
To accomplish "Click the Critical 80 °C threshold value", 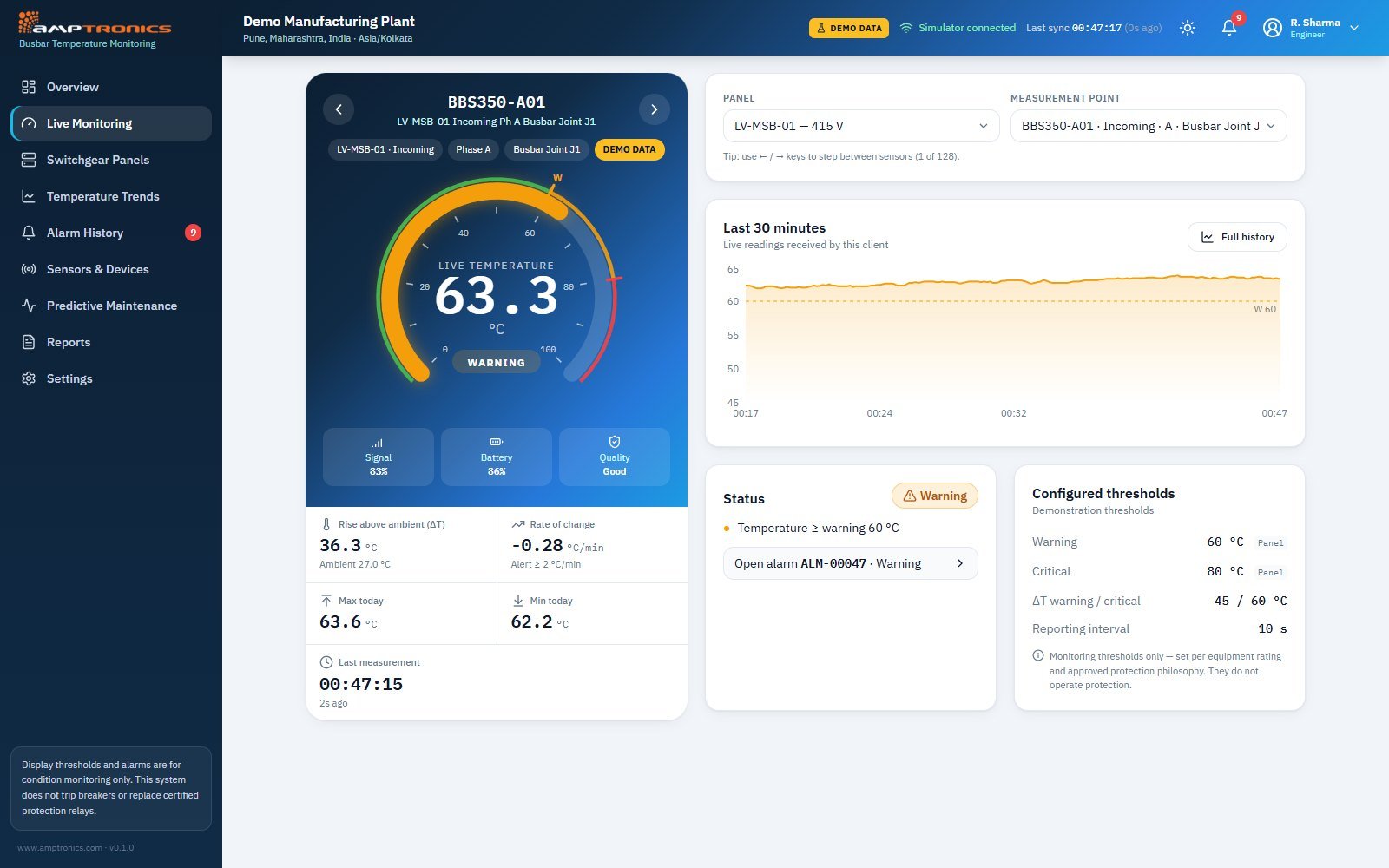I will coord(1225,571).
